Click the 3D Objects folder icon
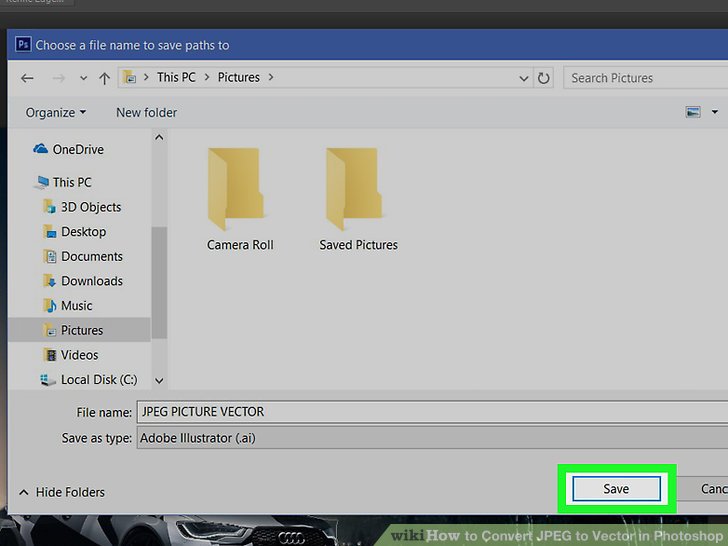Image resolution: width=728 pixels, height=546 pixels. (50, 207)
